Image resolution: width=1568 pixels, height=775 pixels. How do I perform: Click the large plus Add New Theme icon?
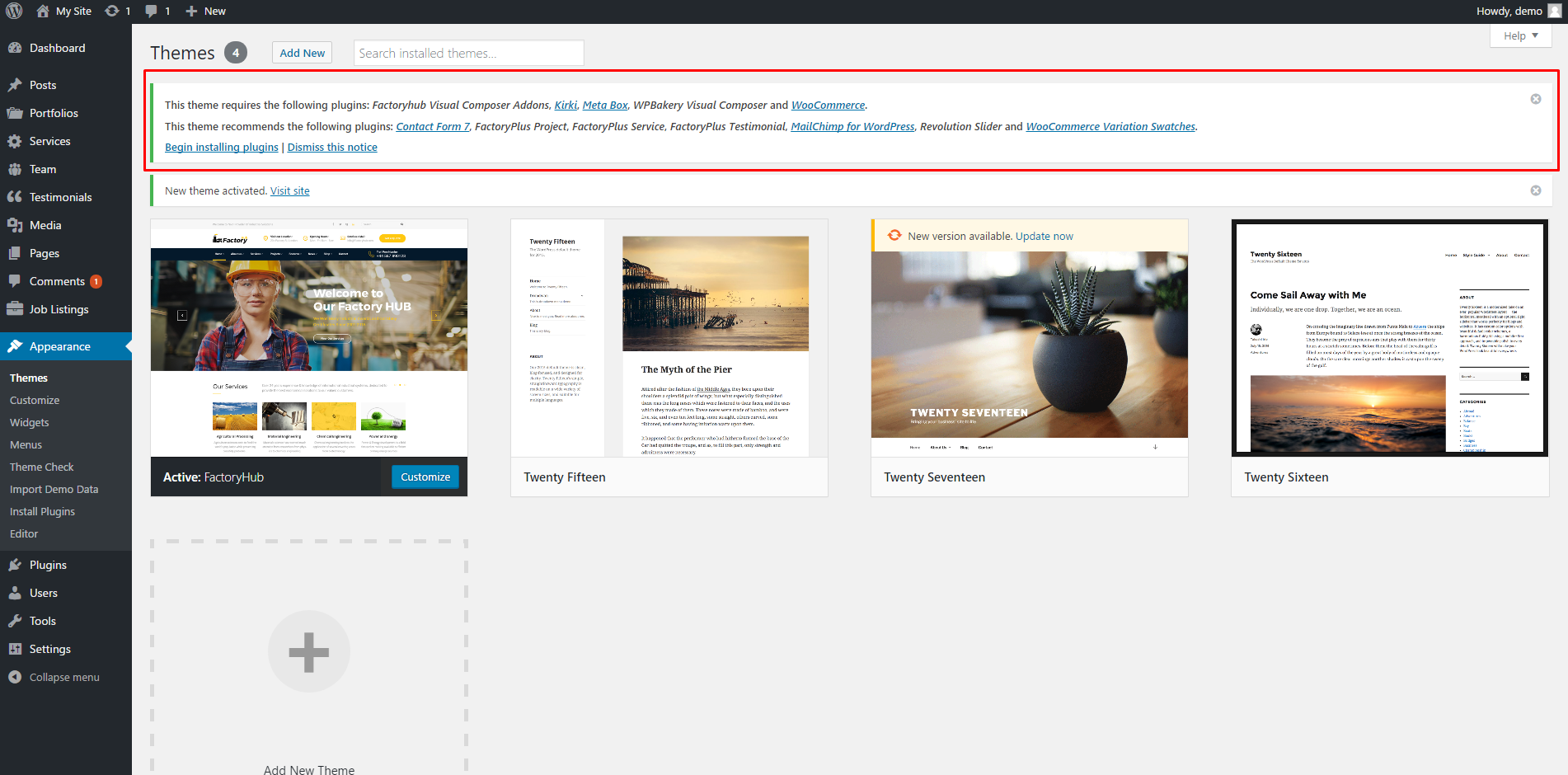[309, 651]
